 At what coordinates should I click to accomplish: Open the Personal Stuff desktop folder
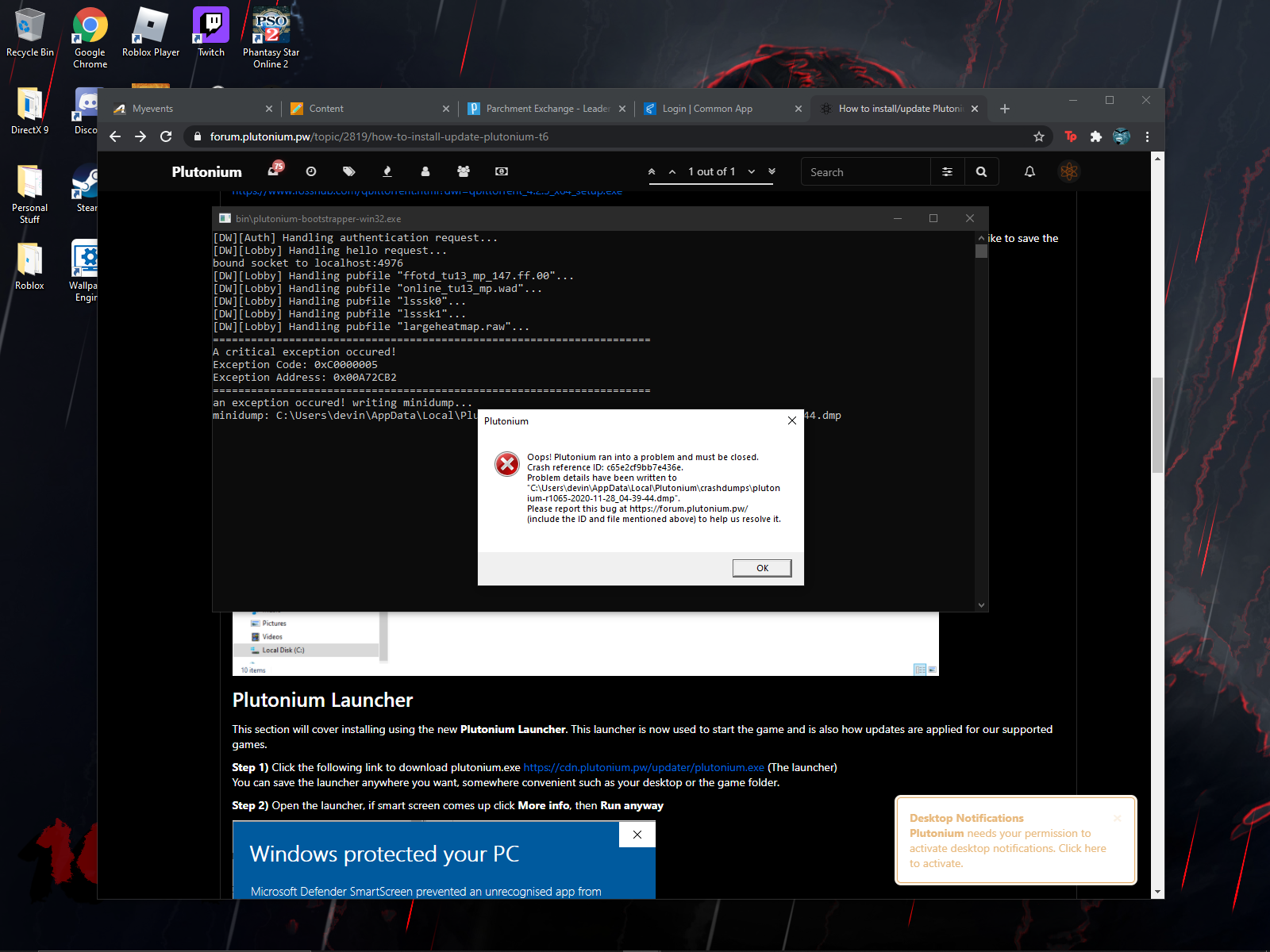point(30,194)
